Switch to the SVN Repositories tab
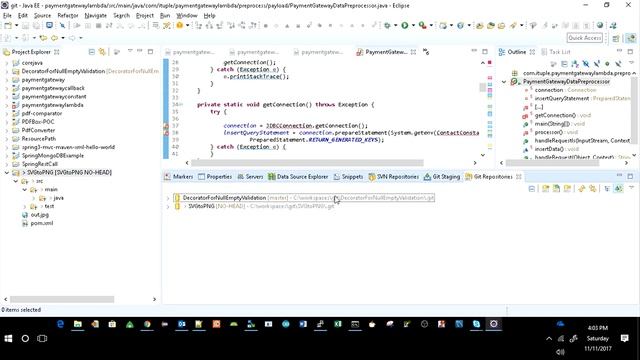The image size is (640, 360). coord(394,177)
